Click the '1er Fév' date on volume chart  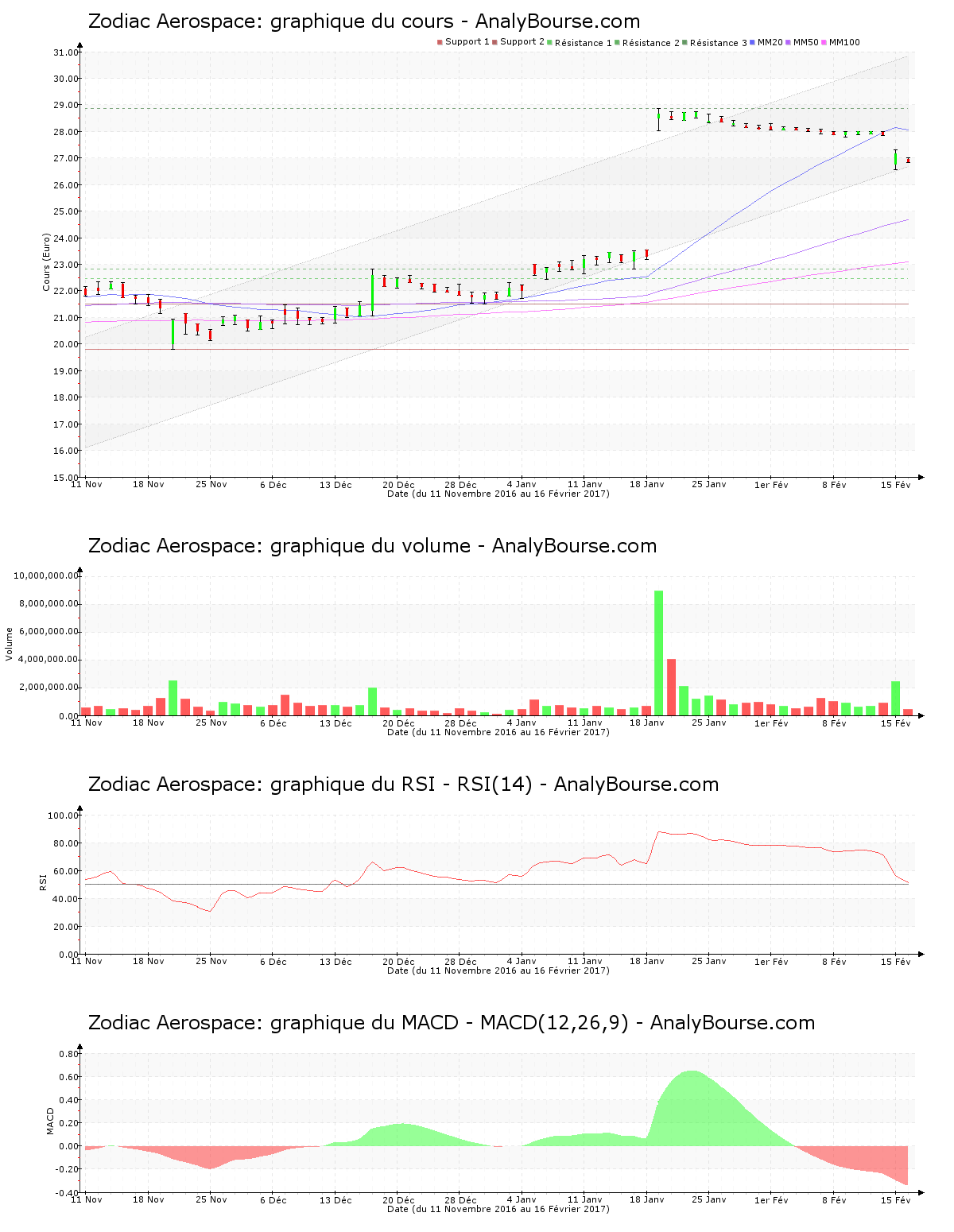[771, 723]
